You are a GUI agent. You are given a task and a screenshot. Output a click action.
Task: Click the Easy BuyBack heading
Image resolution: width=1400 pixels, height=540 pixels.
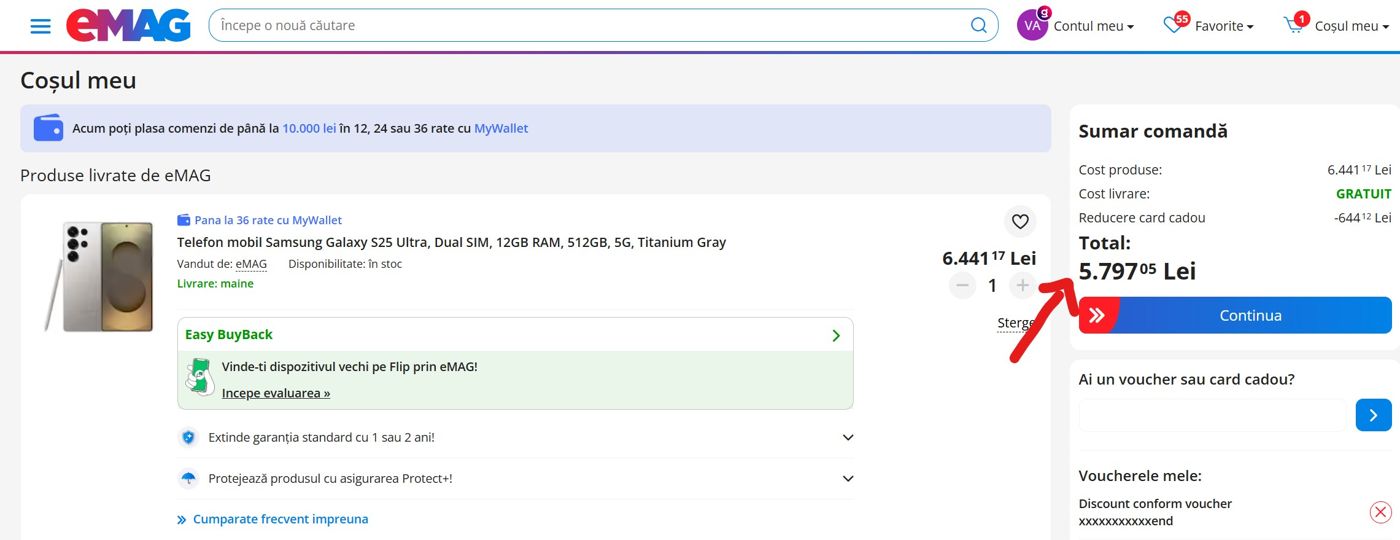[229, 335]
